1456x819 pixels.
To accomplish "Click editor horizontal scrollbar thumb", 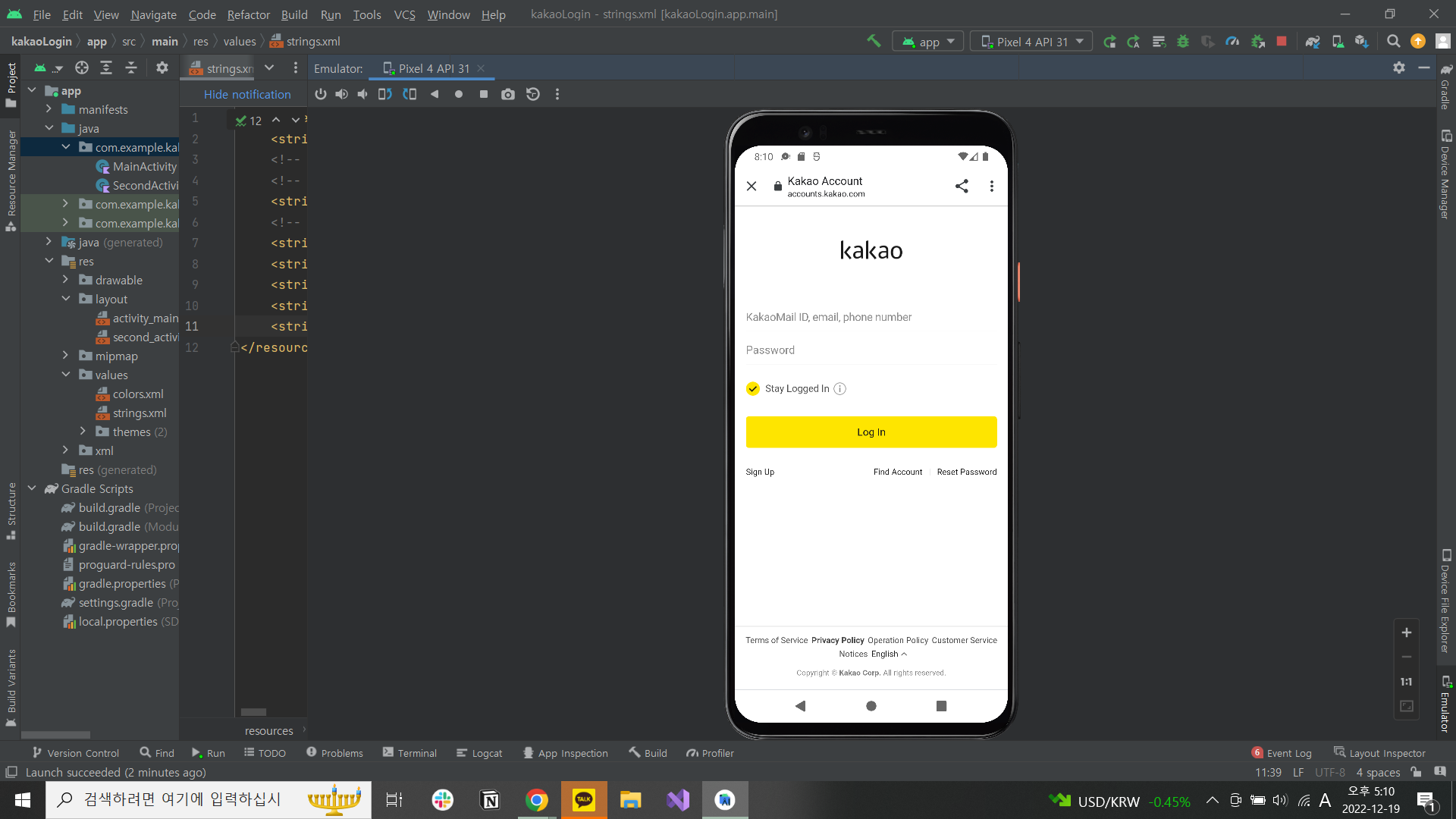I will [253, 712].
